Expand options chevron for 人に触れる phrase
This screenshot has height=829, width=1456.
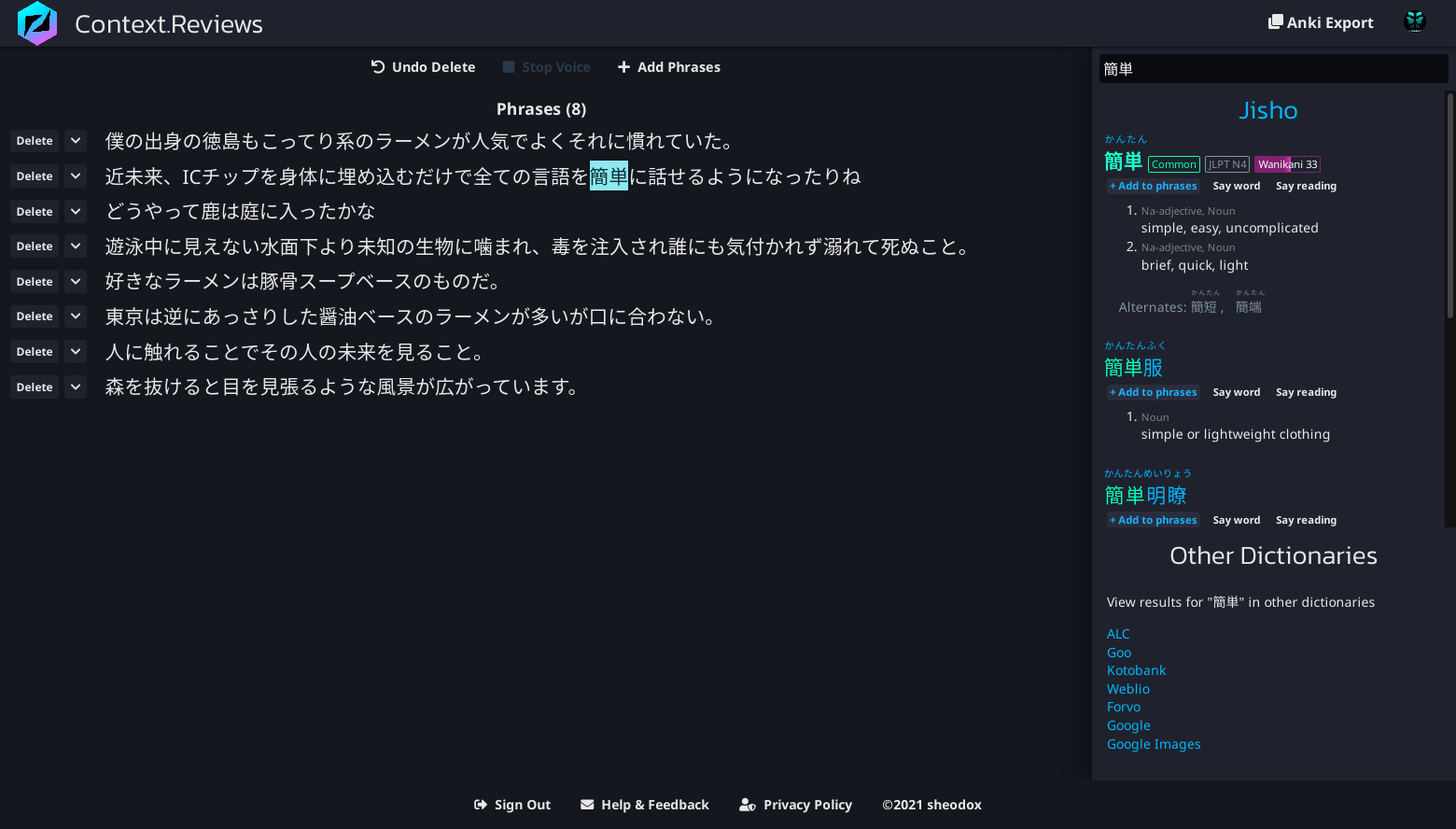(x=76, y=352)
